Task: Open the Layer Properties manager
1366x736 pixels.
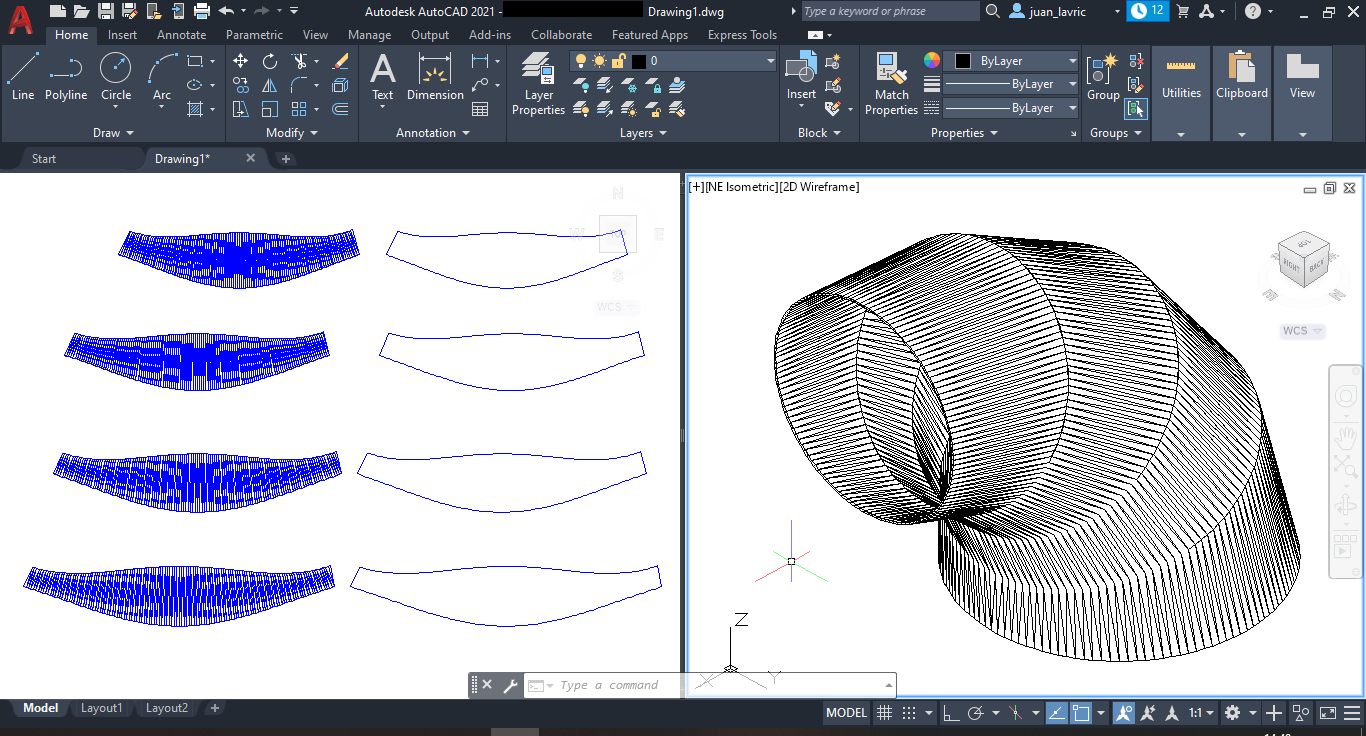Action: (539, 84)
